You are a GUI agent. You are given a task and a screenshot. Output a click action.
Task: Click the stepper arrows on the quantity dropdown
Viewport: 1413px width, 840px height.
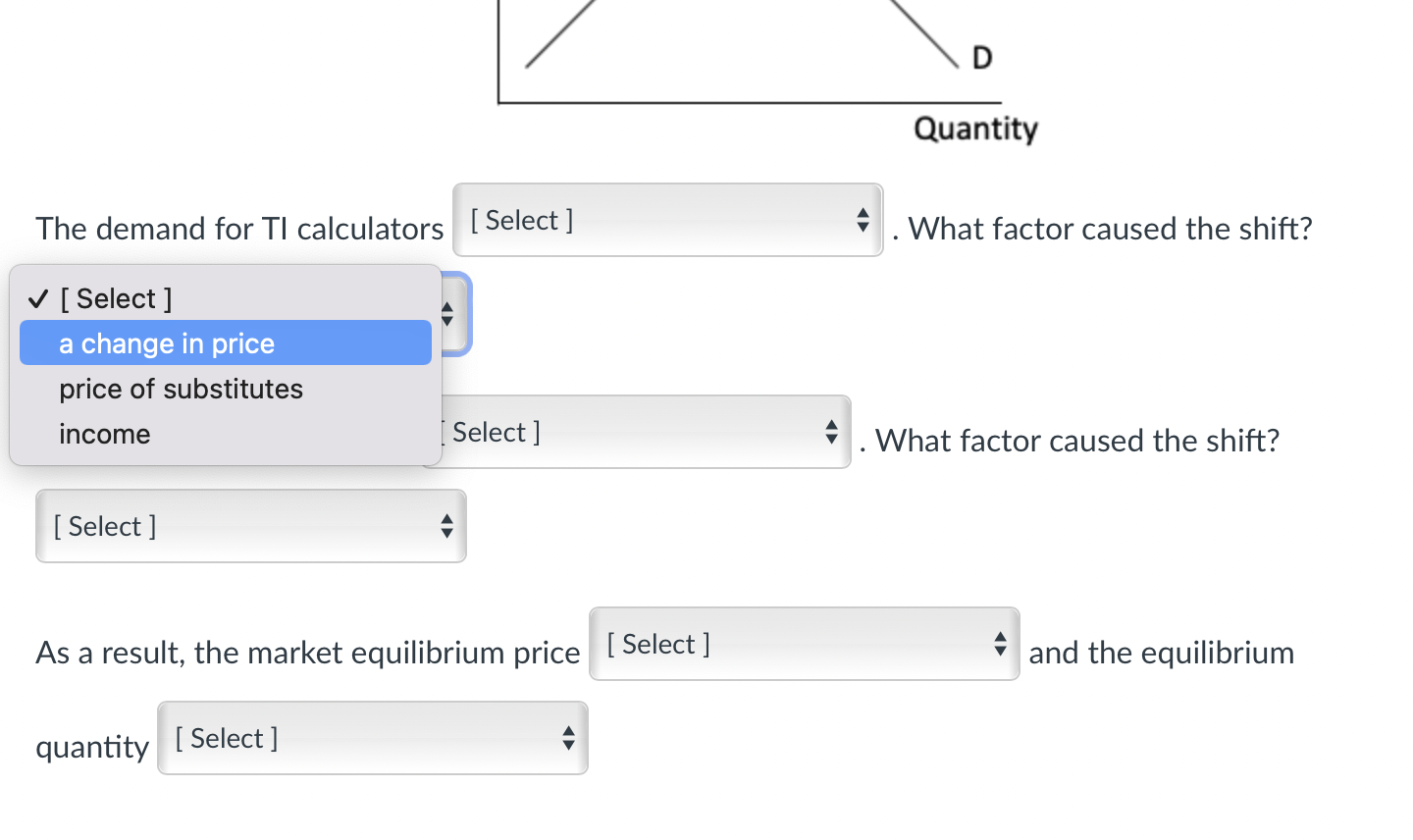pos(568,738)
